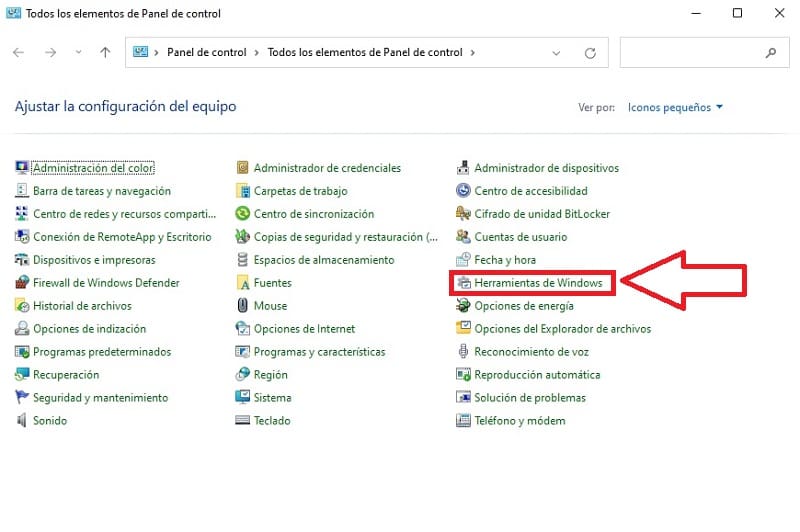
Task: Refresh the Control Panel view
Action: pyautogui.click(x=590, y=53)
